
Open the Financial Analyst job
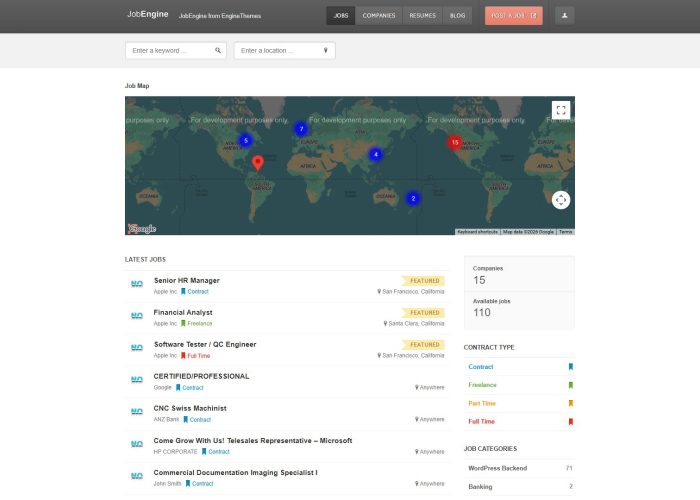pos(183,312)
